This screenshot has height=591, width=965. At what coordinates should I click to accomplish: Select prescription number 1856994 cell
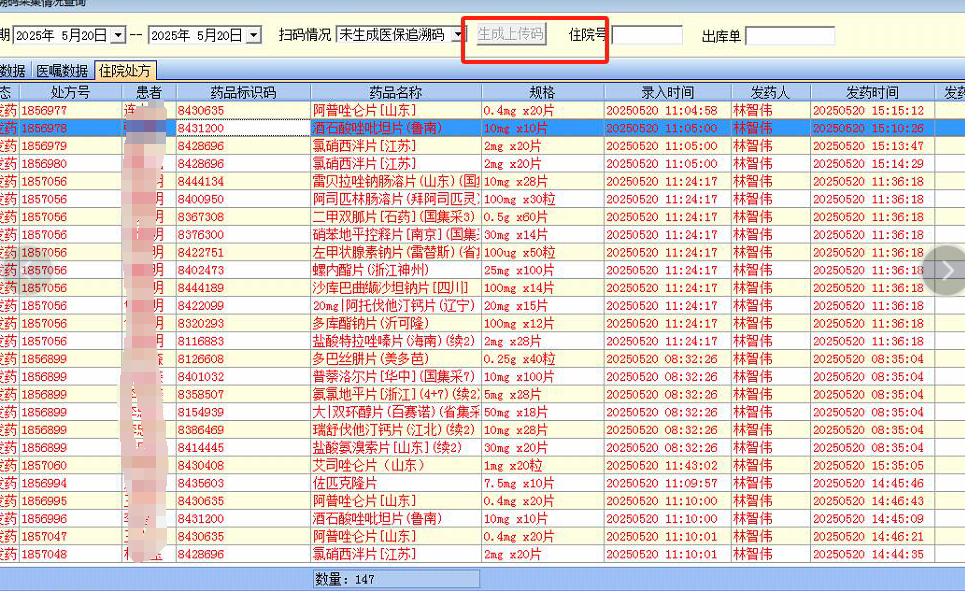point(70,483)
